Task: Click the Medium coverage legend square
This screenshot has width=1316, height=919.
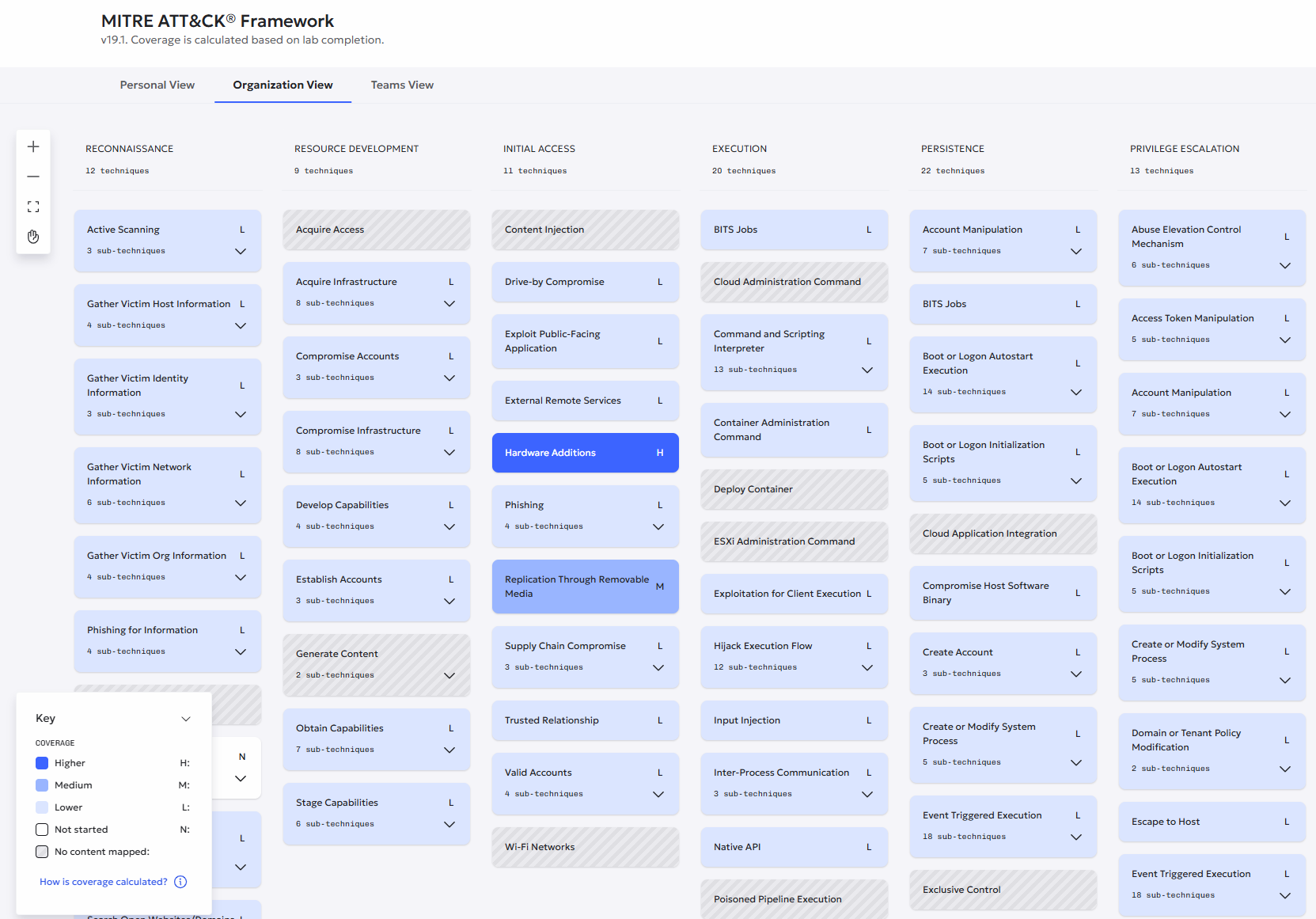Action: point(42,785)
